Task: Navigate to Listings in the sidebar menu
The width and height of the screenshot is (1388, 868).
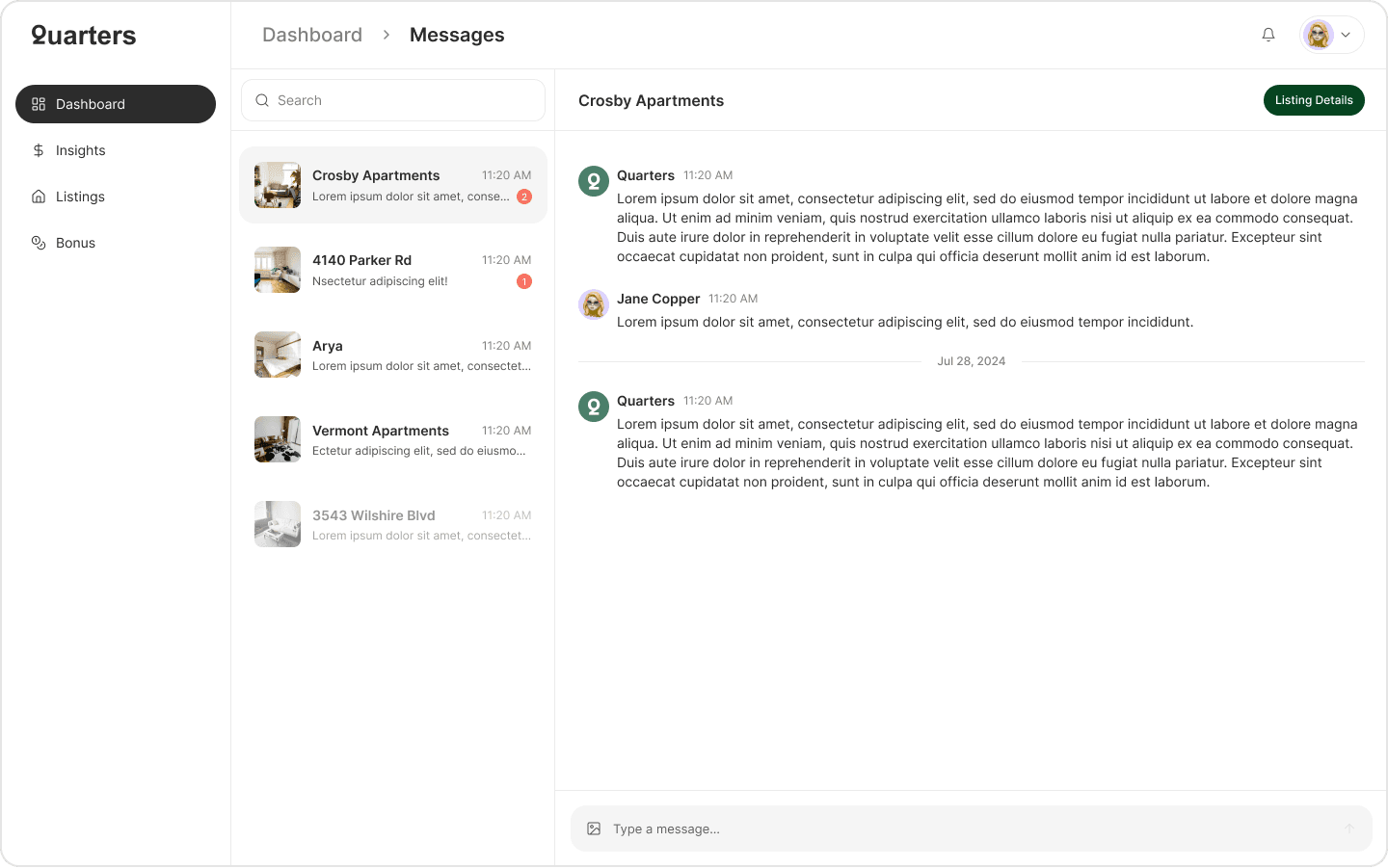Action: pyautogui.click(x=80, y=197)
